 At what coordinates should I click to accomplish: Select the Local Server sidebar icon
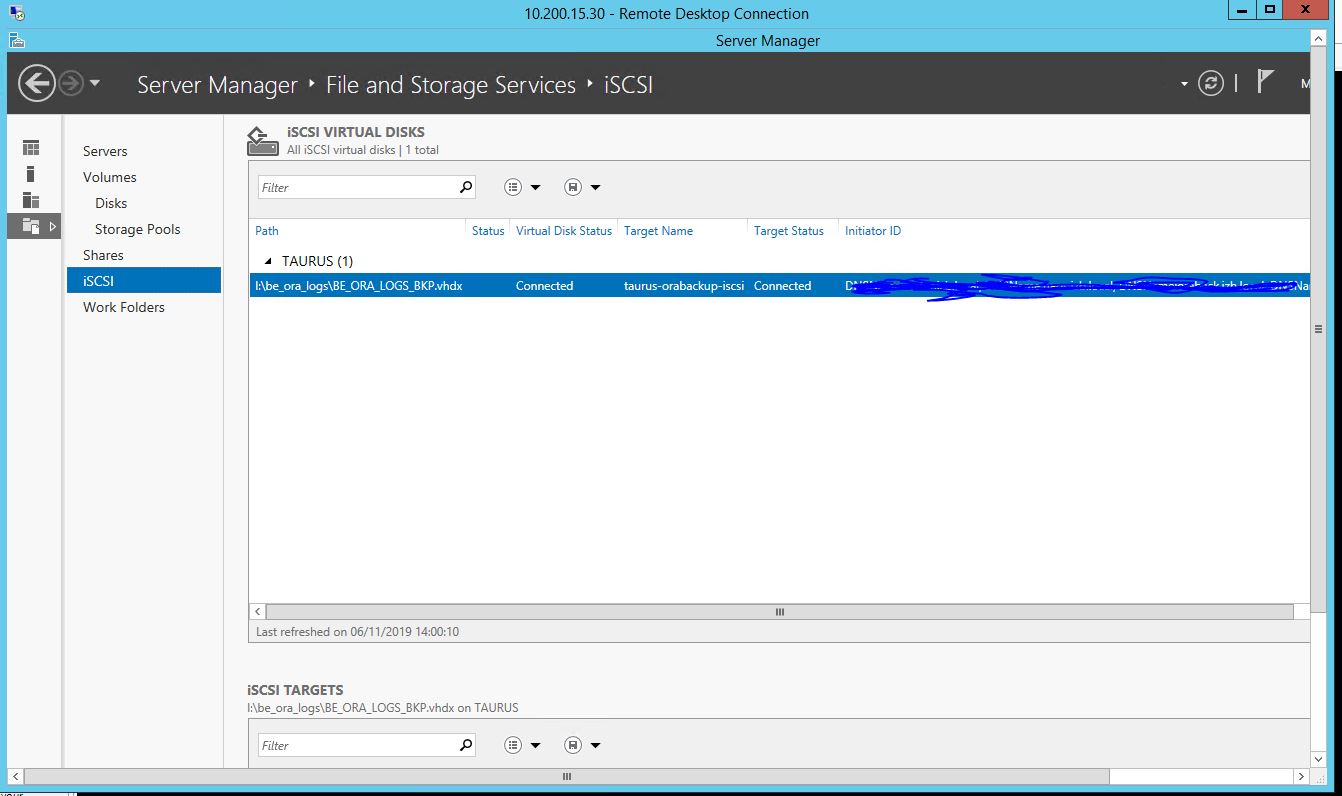click(31, 174)
